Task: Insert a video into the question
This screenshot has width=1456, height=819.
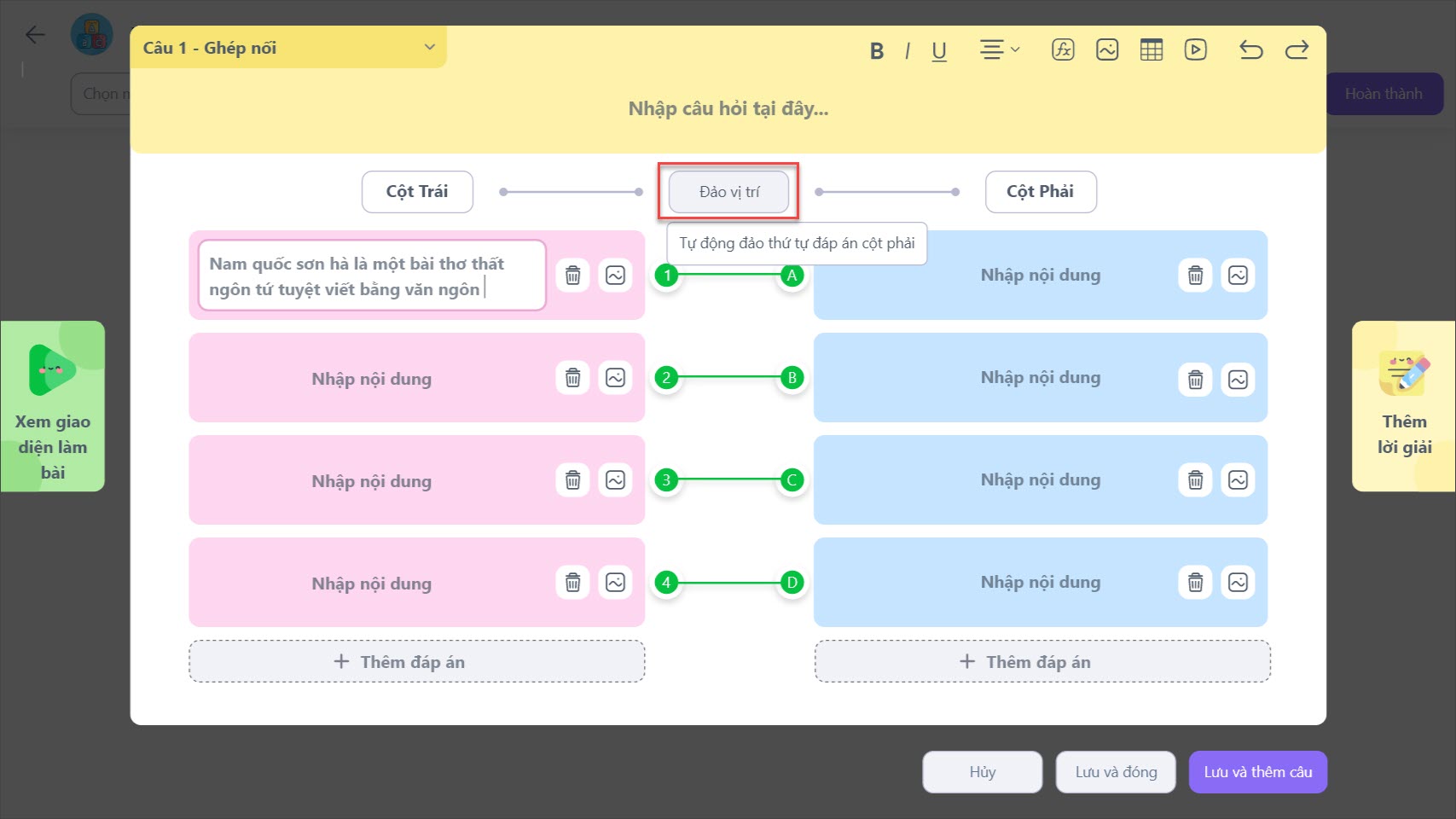Action: (x=1196, y=49)
